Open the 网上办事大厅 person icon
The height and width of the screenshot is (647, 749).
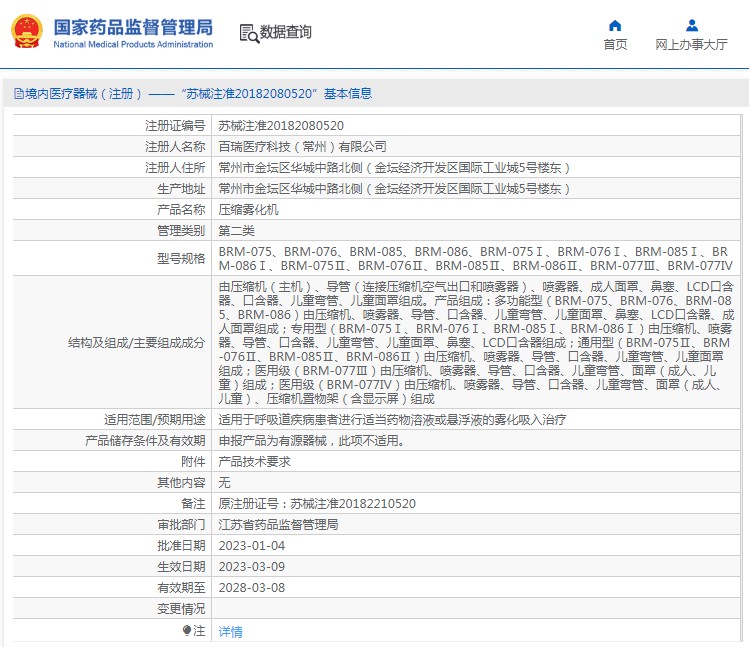pos(692,25)
